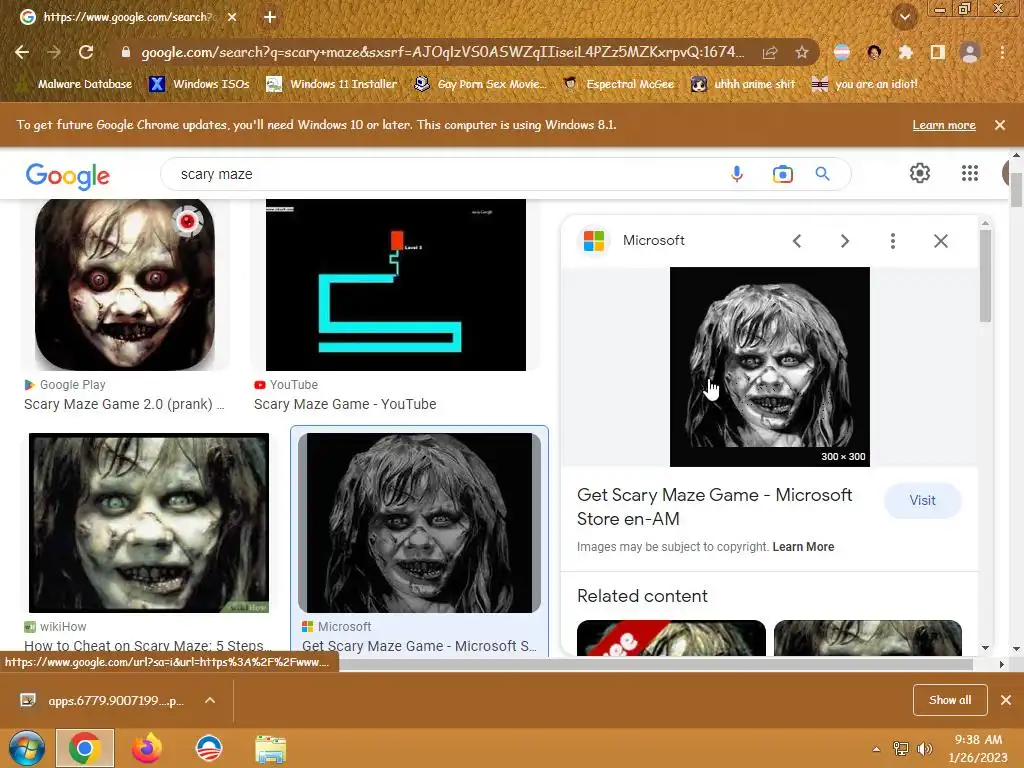Show hidden system tray icons
Screen dimensions: 1024x768
876,749
